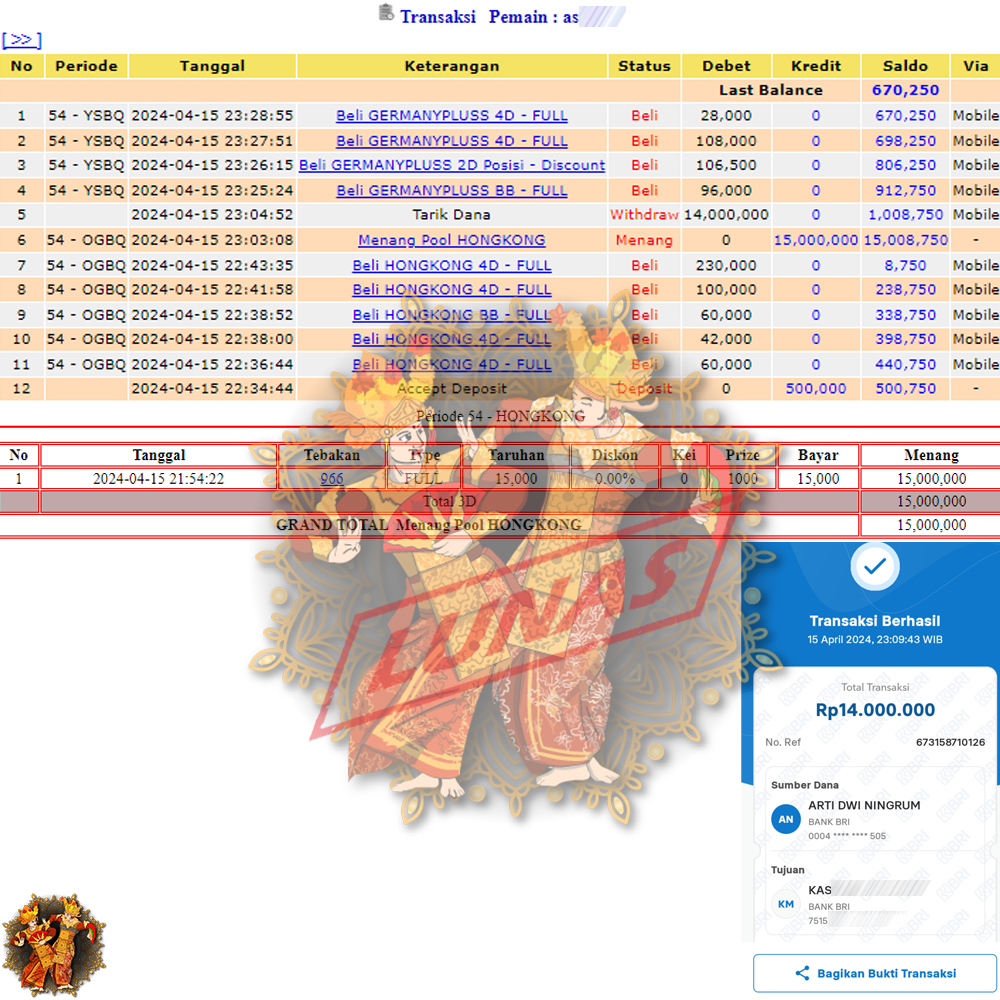Viewport: 1000px width, 1000px height.
Task: Open Beli HONGKONG 4D link in row 7
Action: point(452,265)
